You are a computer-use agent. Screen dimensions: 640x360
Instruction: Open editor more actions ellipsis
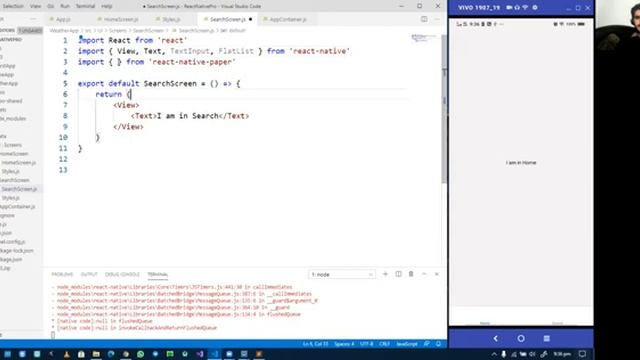pos(436,19)
